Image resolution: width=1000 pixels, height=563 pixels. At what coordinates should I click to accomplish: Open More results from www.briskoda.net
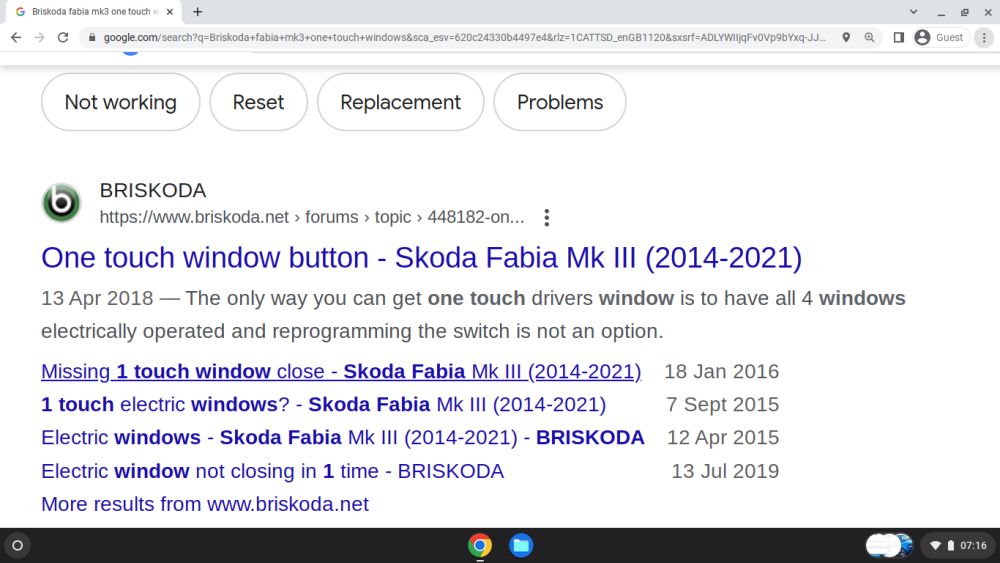[x=205, y=504]
